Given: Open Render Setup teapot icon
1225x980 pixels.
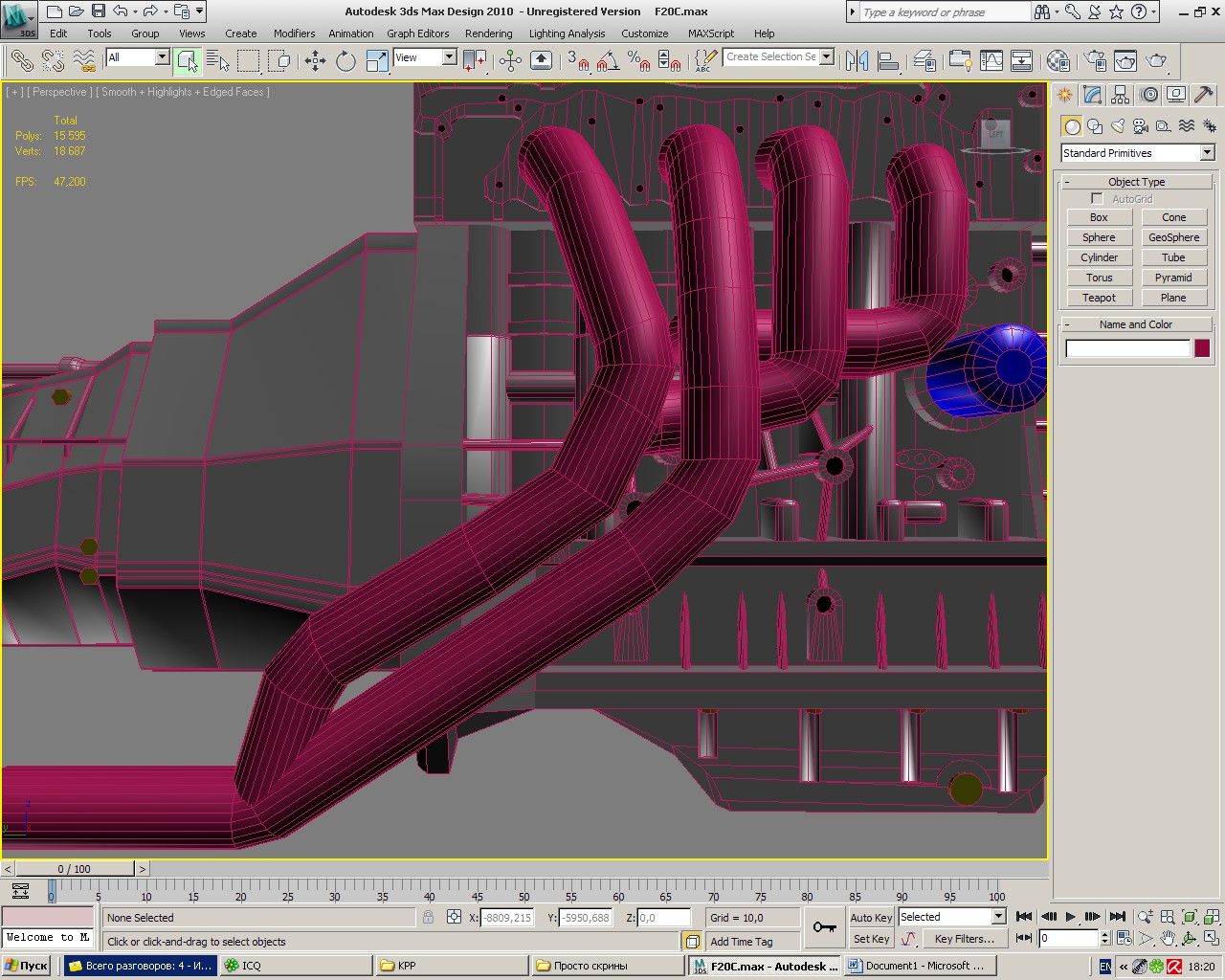Looking at the screenshot, I should [1095, 61].
